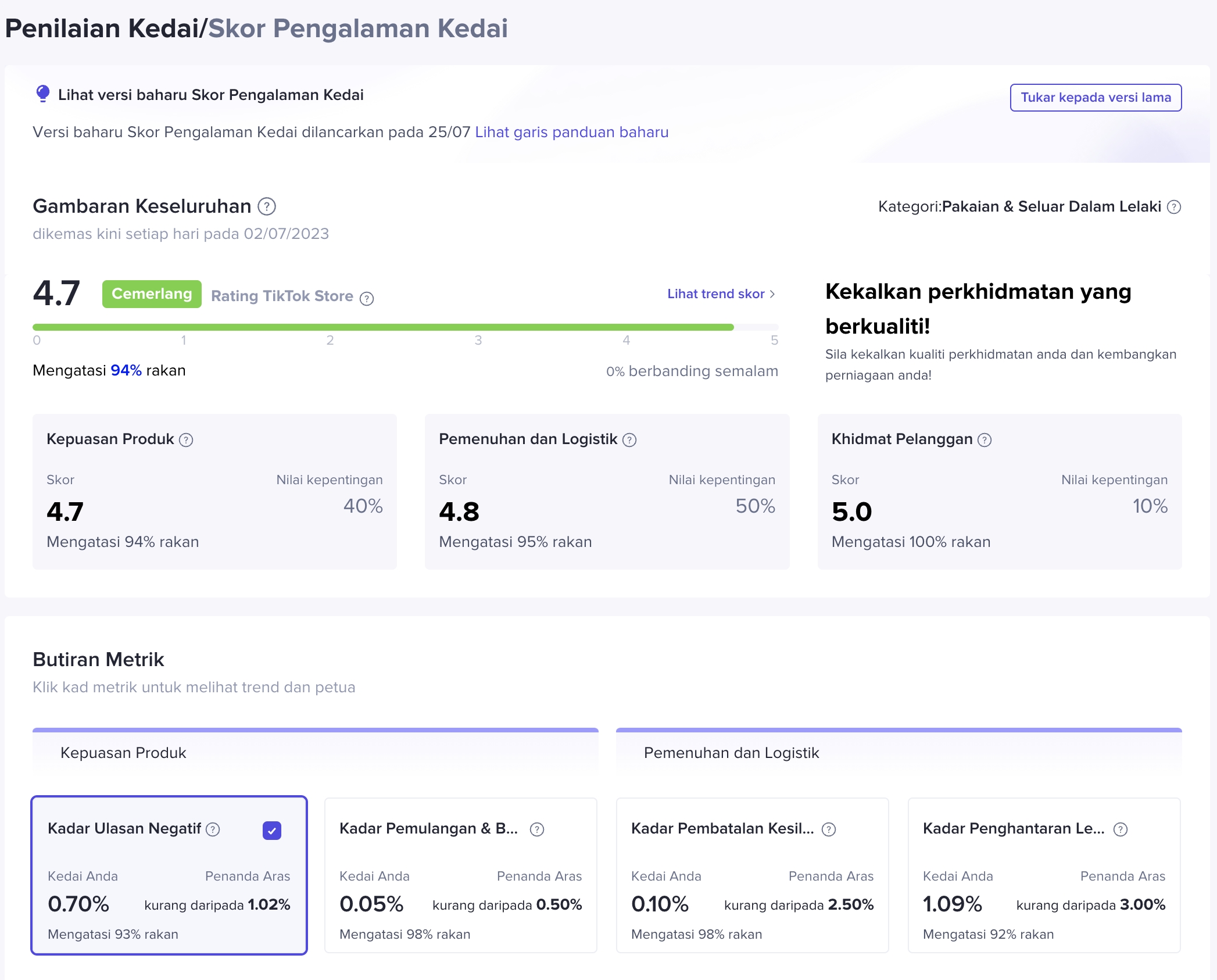Screen dimensions: 1217x980
Task: Select the Kadar Pemulangan & B... metric card
Action: [461, 875]
